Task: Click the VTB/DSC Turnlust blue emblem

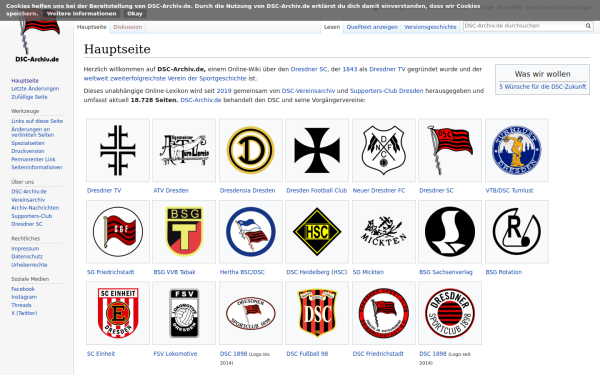Action: pyautogui.click(x=517, y=150)
